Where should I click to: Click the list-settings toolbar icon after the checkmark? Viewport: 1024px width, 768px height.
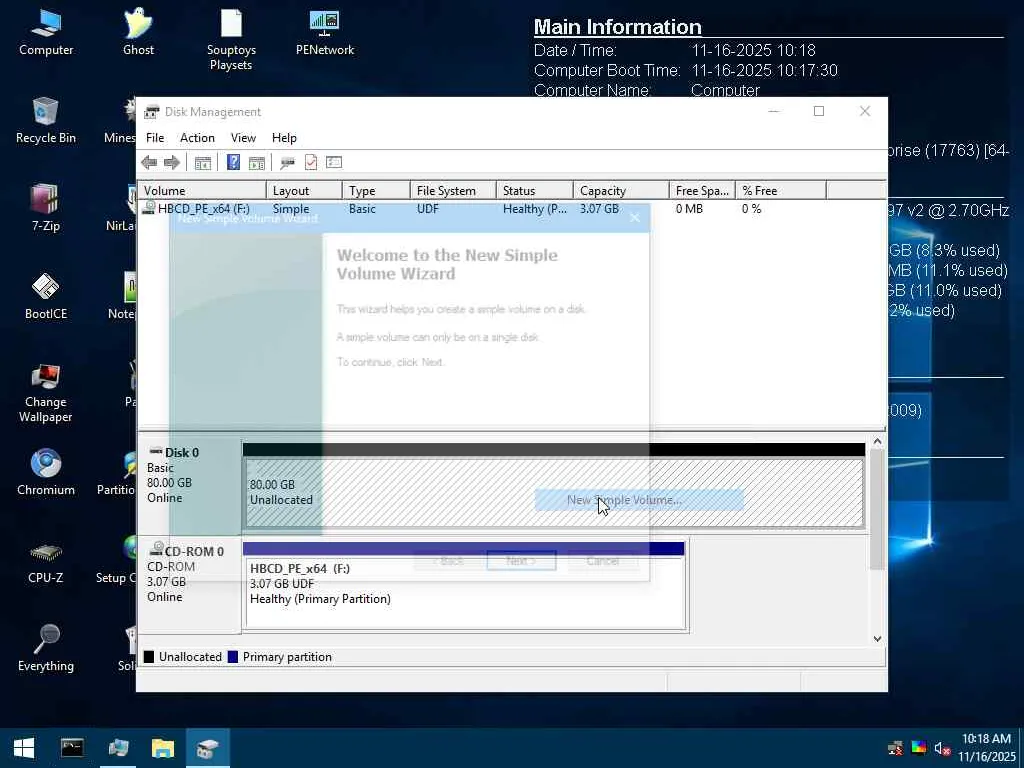pyautogui.click(x=334, y=162)
